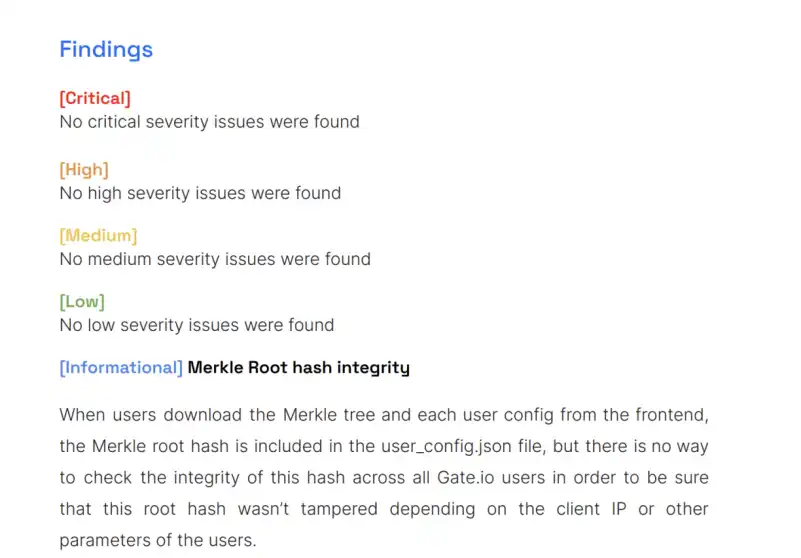Select the orange [High] severity label
Image resolution: width=801 pixels, height=558 pixels.
pyautogui.click(x=84, y=169)
